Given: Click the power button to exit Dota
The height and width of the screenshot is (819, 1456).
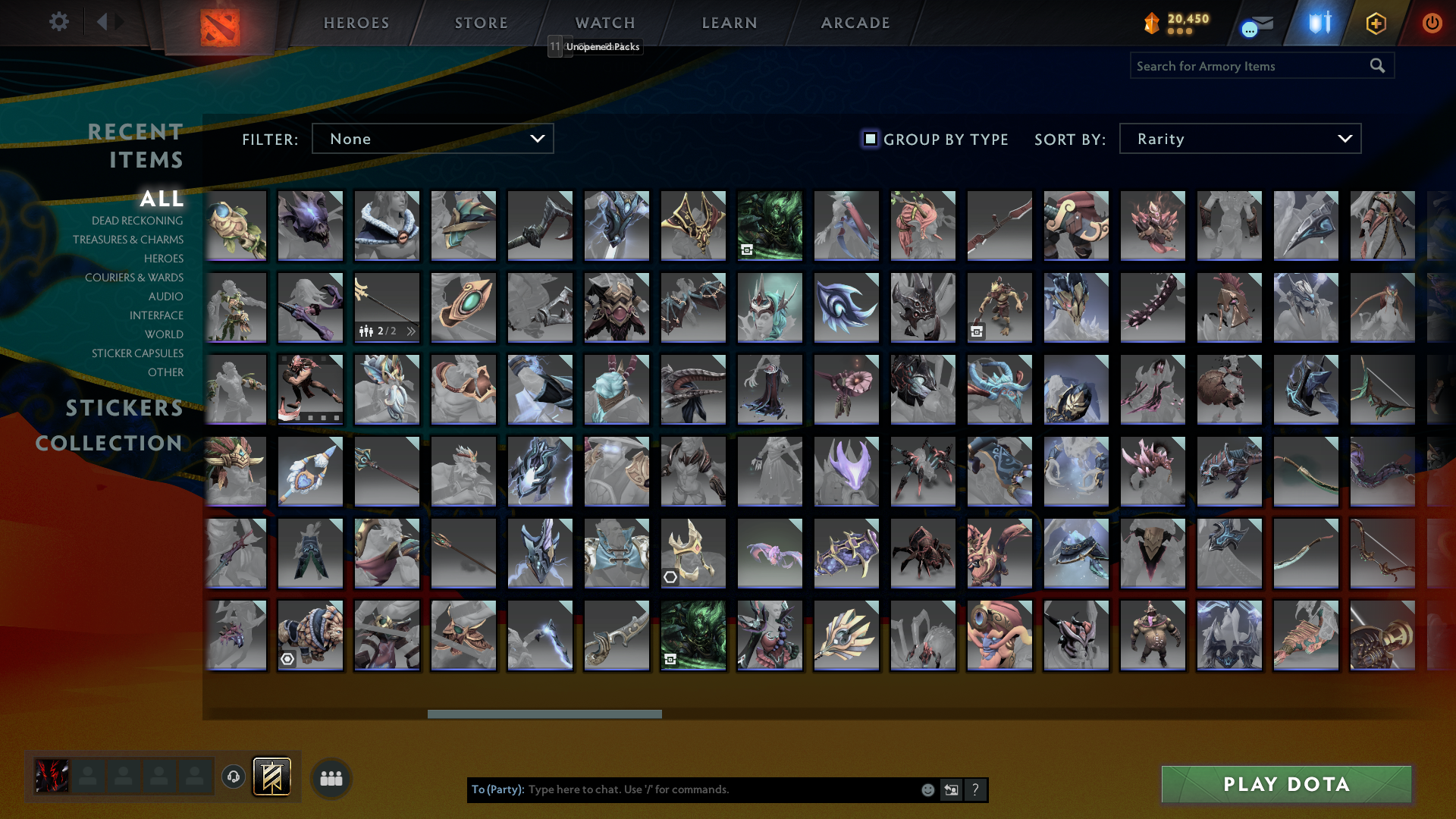Looking at the screenshot, I should tap(1432, 23).
